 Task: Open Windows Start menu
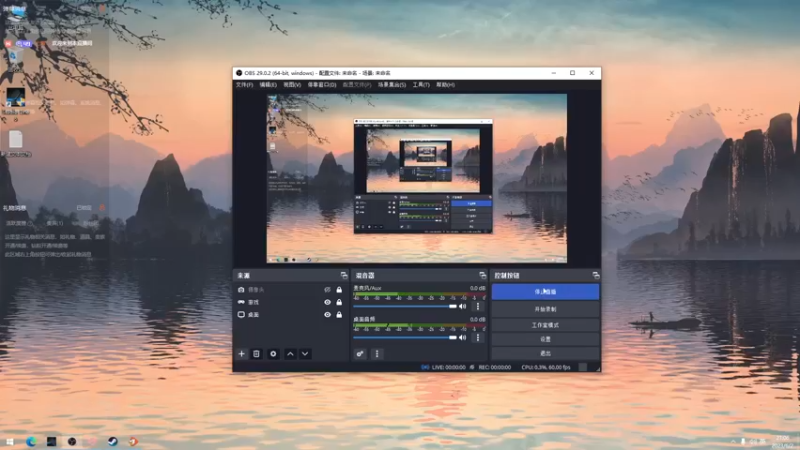(x=10, y=441)
